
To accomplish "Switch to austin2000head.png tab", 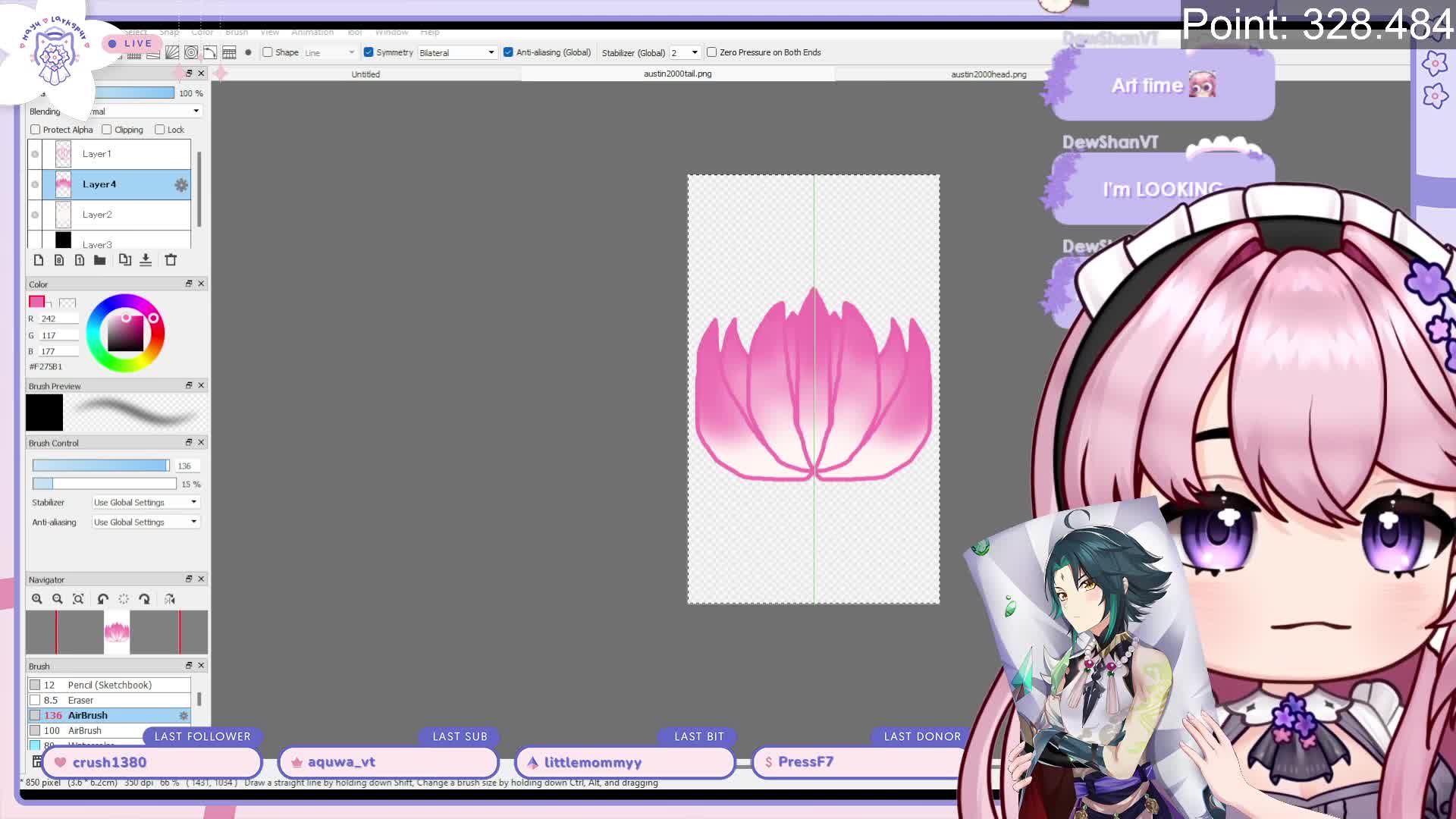I will pos(988,74).
